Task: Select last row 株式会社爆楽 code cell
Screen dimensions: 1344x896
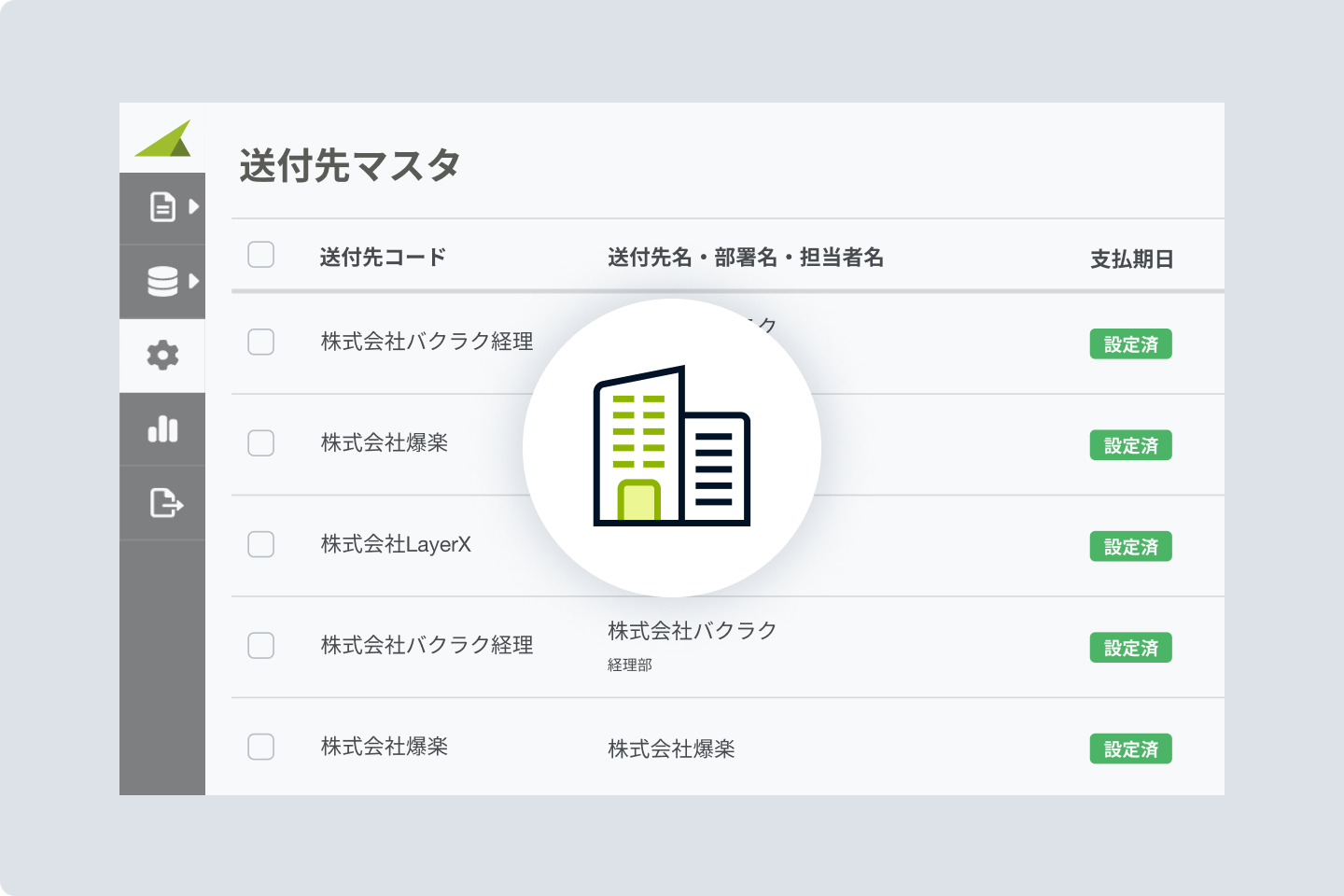Action: [385, 747]
